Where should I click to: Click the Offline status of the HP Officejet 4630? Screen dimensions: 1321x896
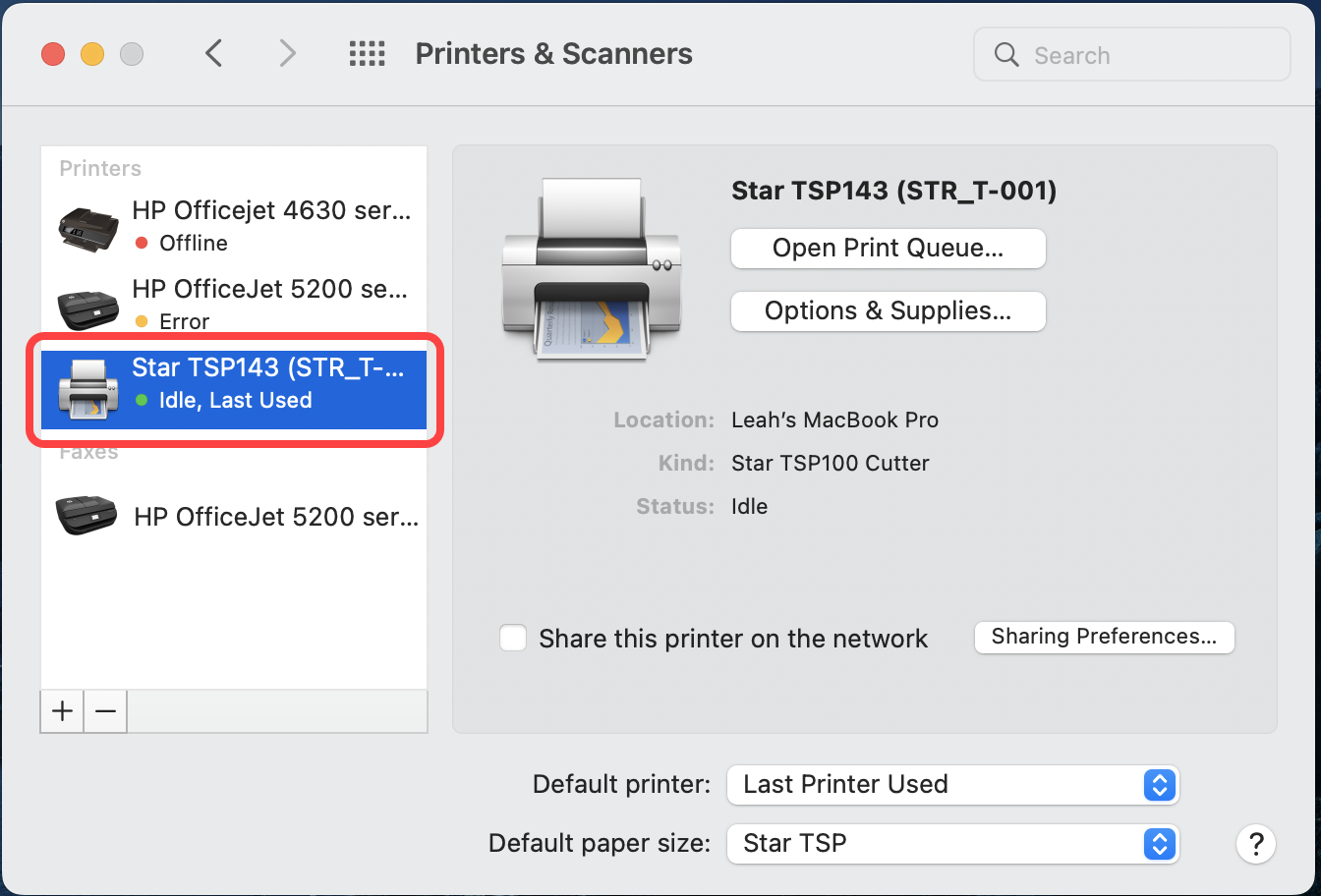[x=194, y=244]
